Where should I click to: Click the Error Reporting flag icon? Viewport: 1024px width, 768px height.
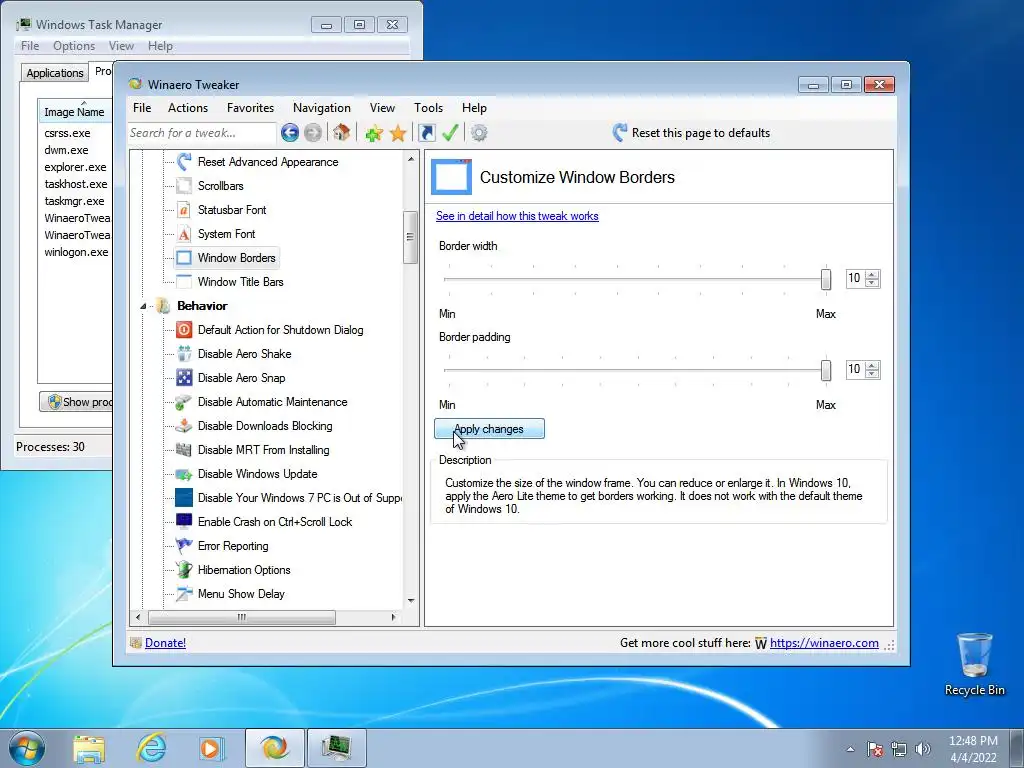(184, 546)
